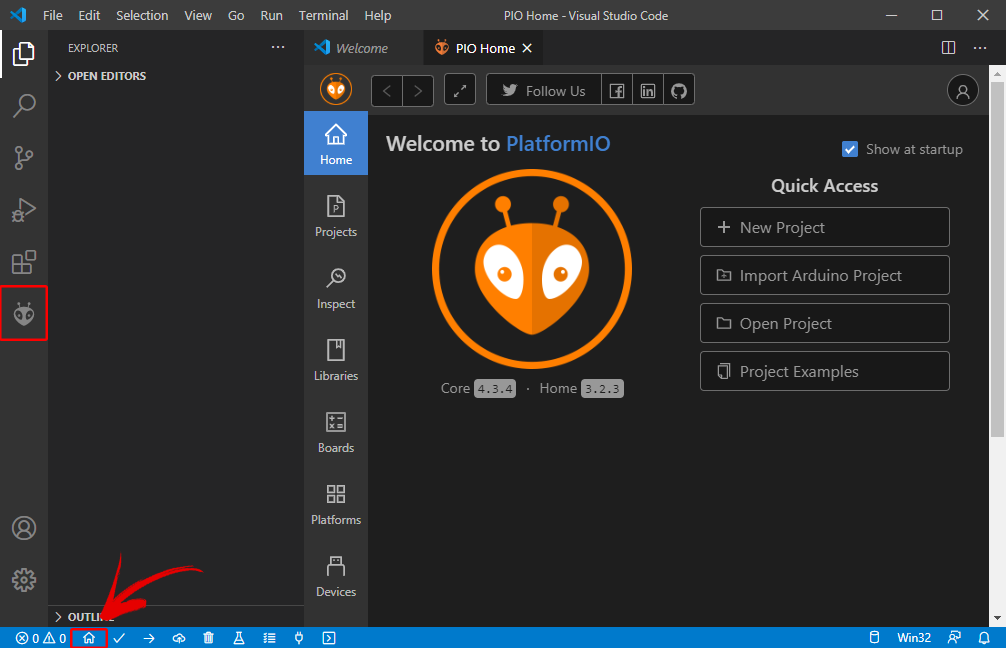
Task: Click the PlatformIO Build checkmark icon
Action: (119, 637)
